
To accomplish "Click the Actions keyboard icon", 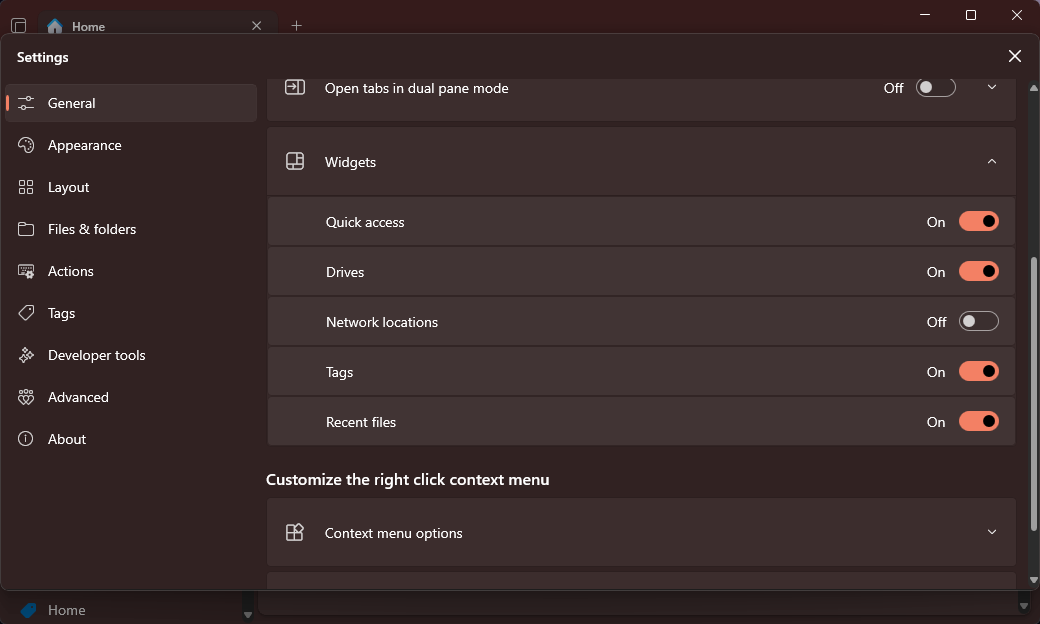I will [27, 271].
